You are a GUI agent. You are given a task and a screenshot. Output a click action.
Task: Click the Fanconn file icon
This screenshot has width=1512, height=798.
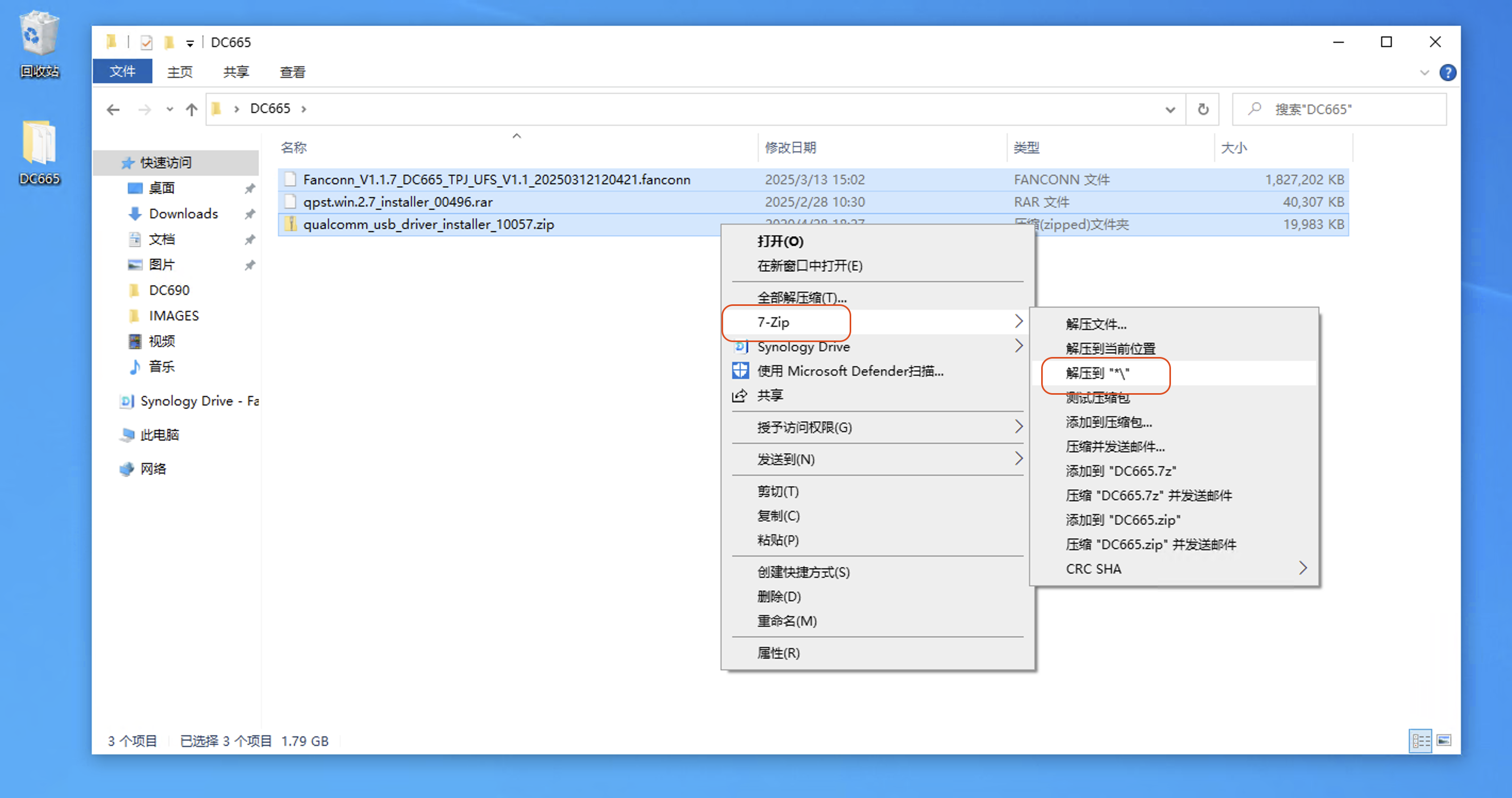(x=290, y=179)
